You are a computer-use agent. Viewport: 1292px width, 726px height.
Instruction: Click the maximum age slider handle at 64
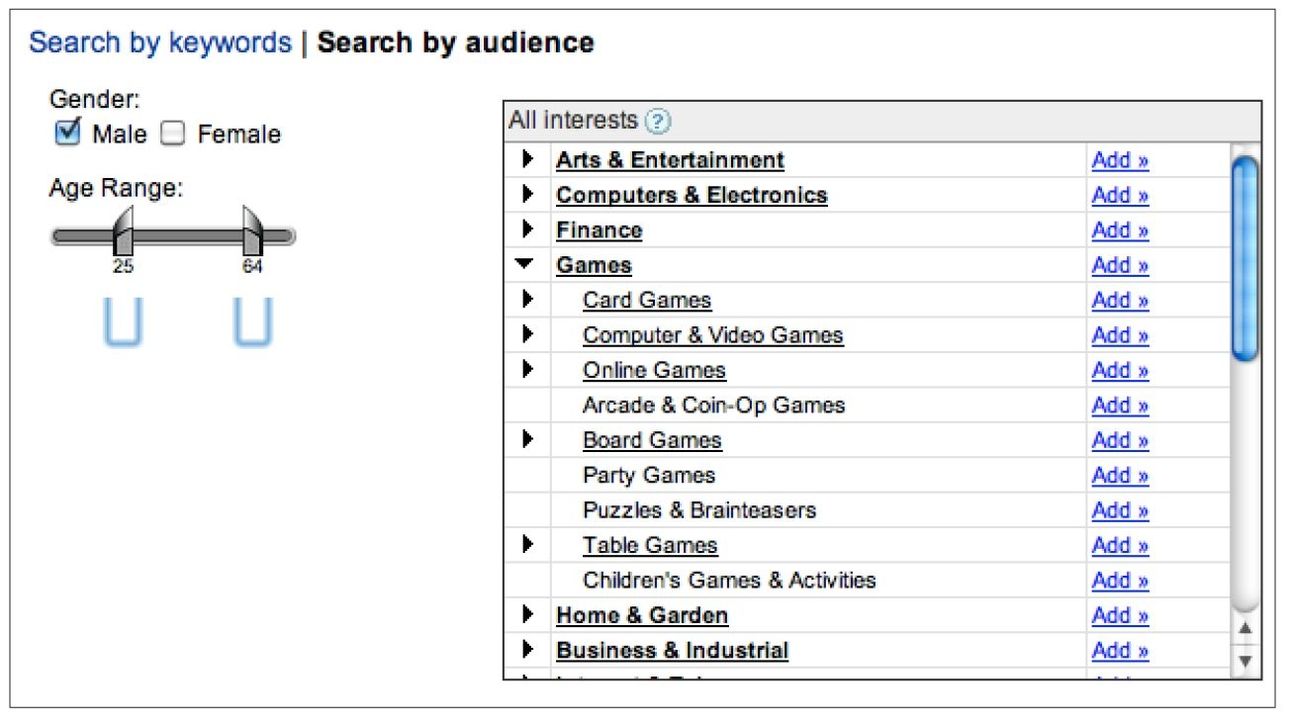coord(252,232)
